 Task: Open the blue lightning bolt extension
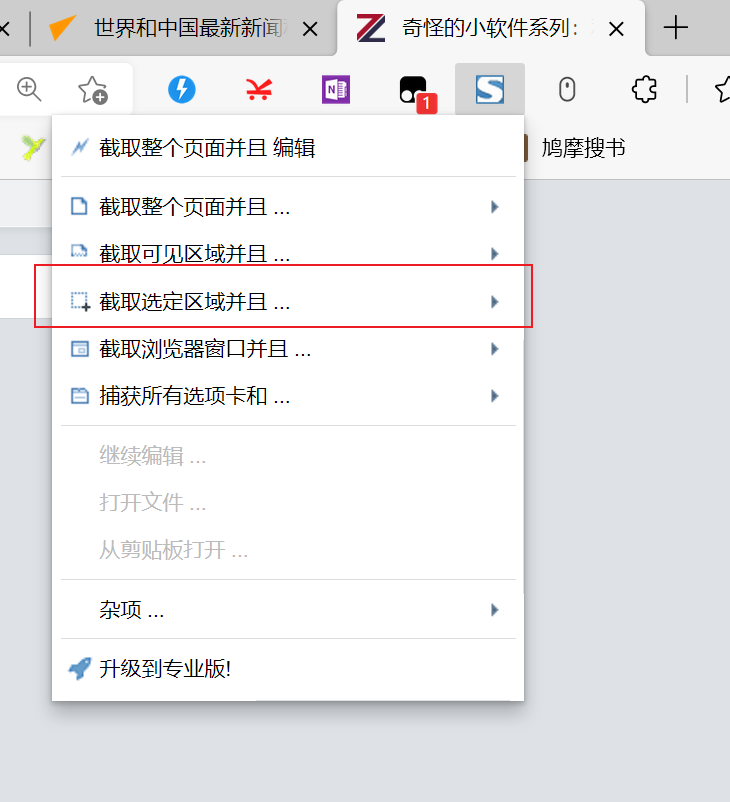coord(181,90)
